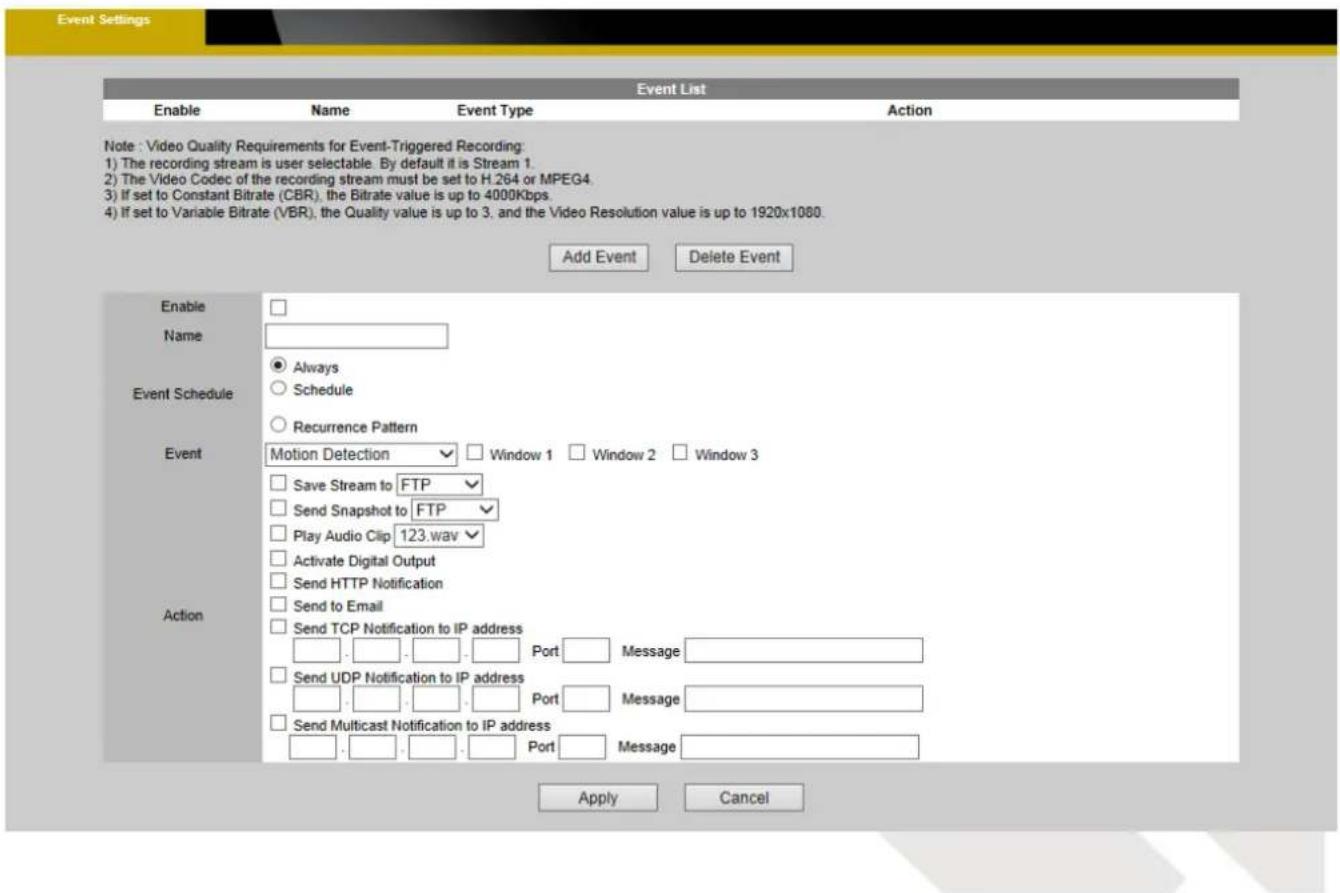Click last octet of Multicast IP address

(x=492, y=746)
